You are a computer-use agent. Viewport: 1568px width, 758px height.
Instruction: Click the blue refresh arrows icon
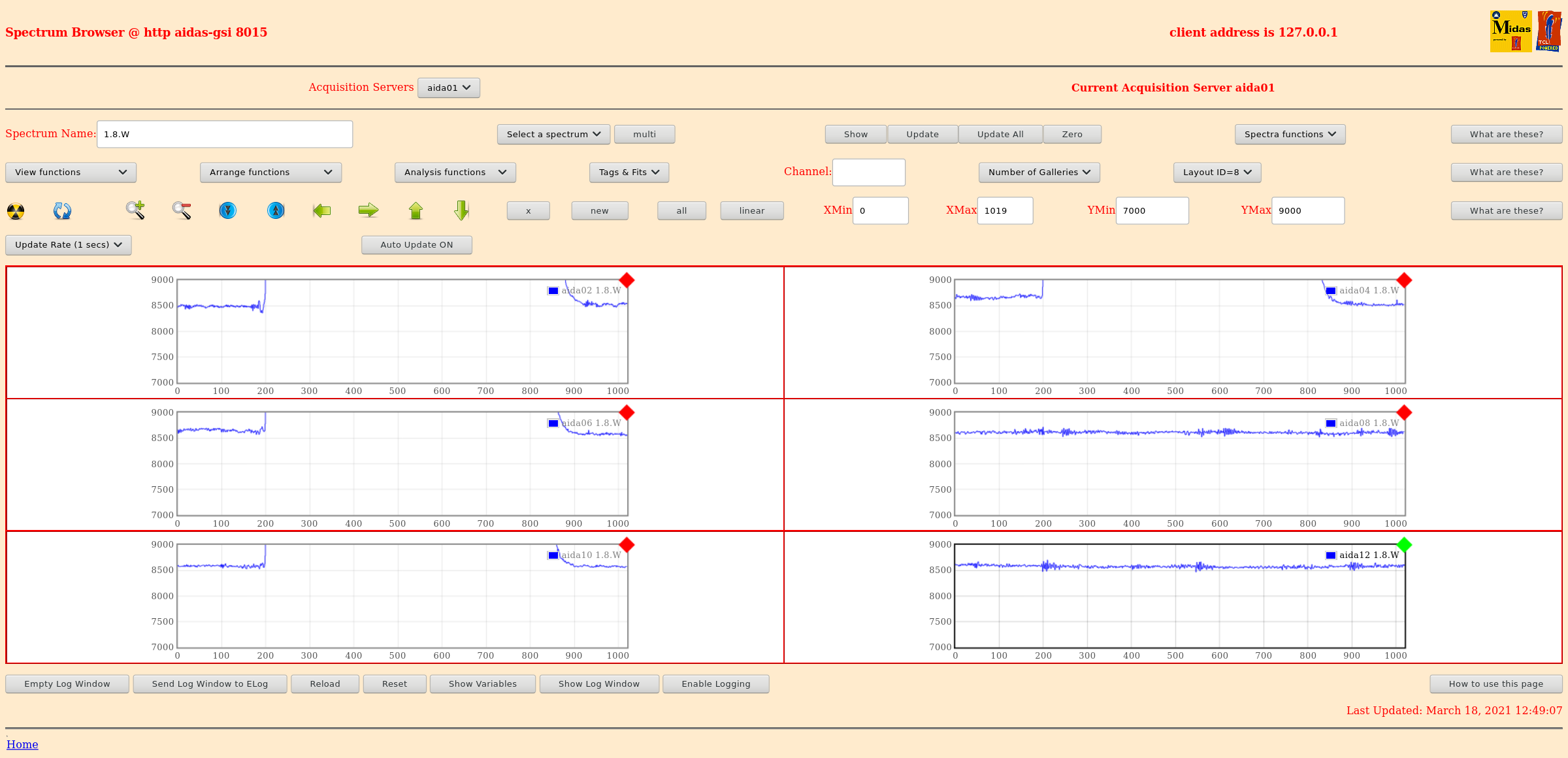[62, 210]
